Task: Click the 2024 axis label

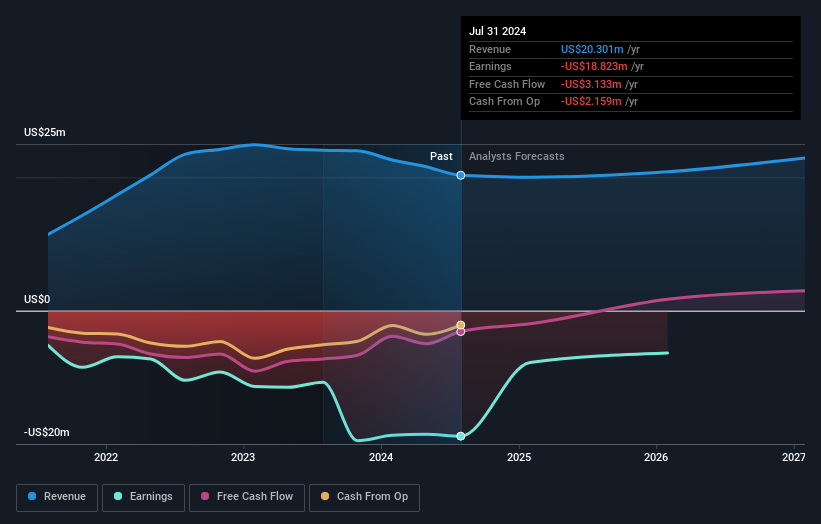Action: (381, 457)
